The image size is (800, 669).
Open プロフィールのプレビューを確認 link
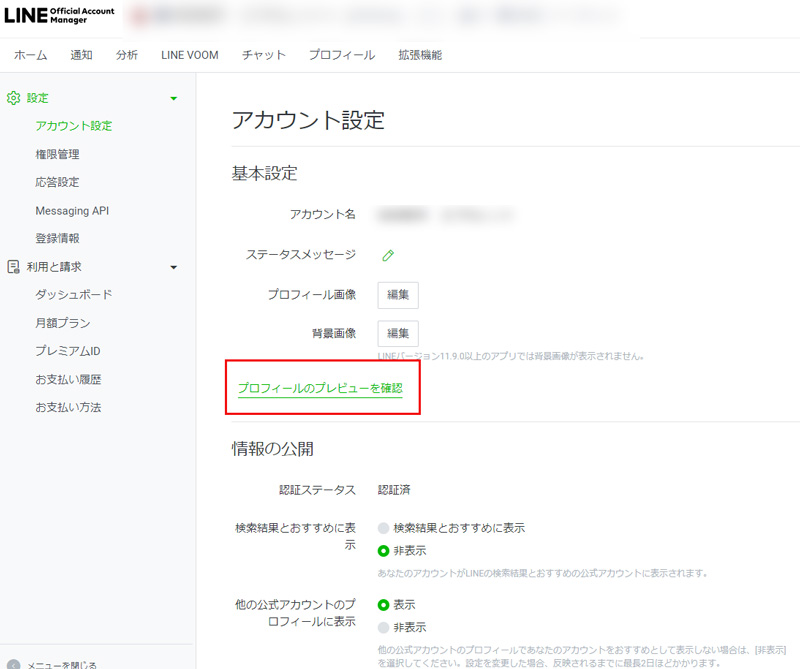pos(320,388)
